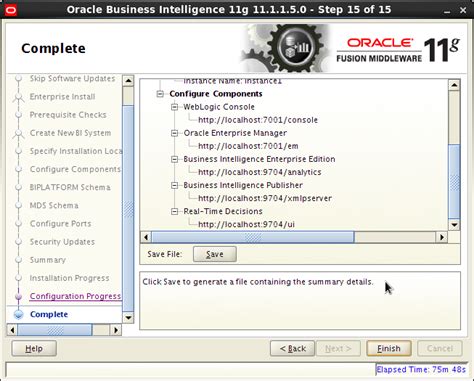The width and height of the screenshot is (474, 381).
Task: Click summary tree scroll right arrow
Action: pyautogui.click(x=442, y=237)
